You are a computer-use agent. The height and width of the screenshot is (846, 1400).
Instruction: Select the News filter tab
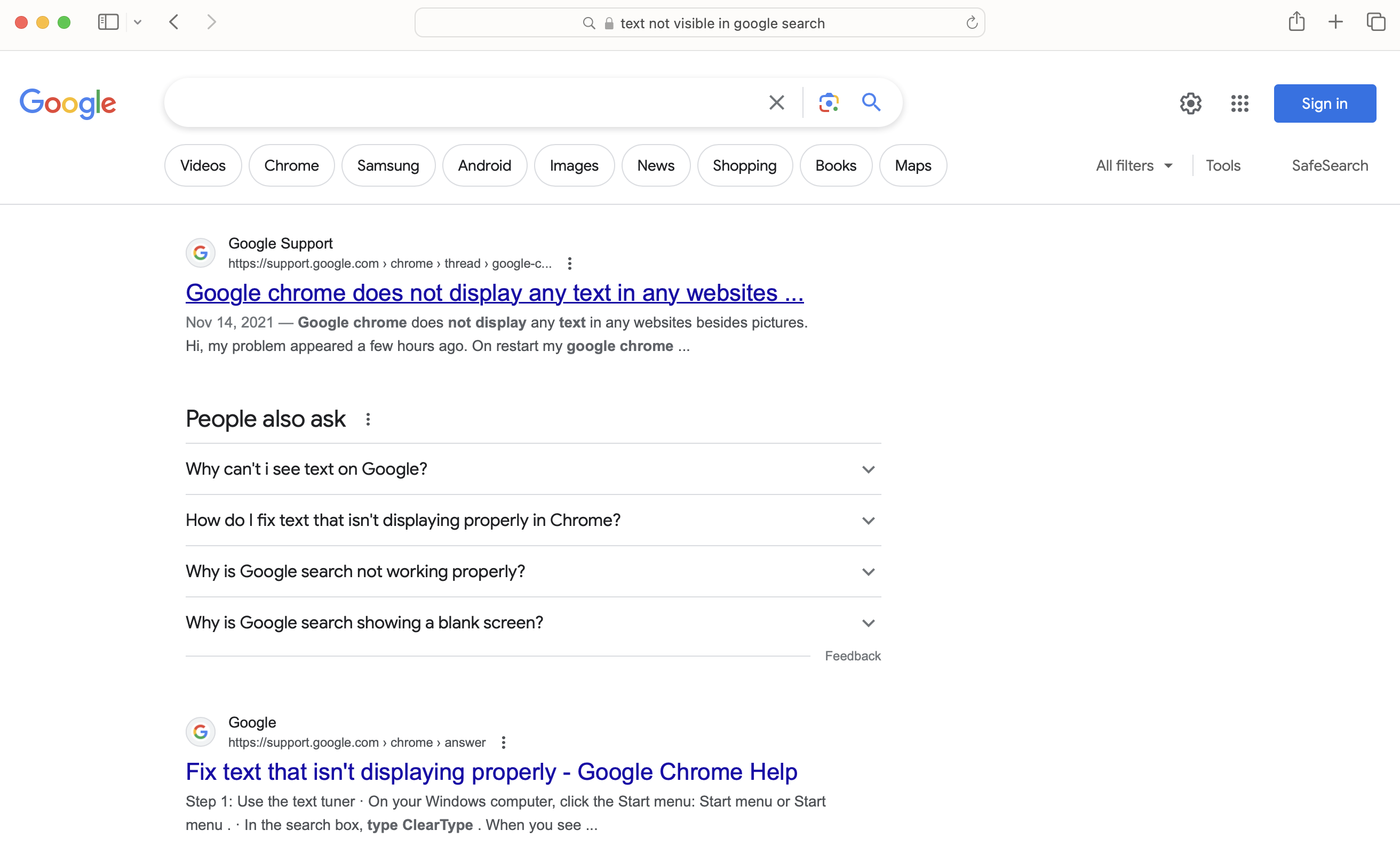coord(655,166)
